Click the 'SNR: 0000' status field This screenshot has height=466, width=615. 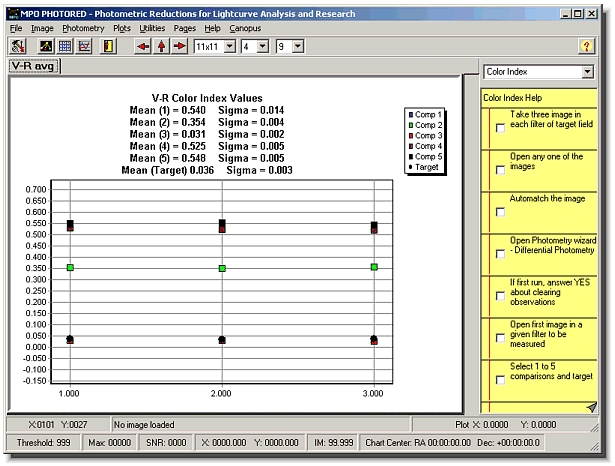point(166,443)
